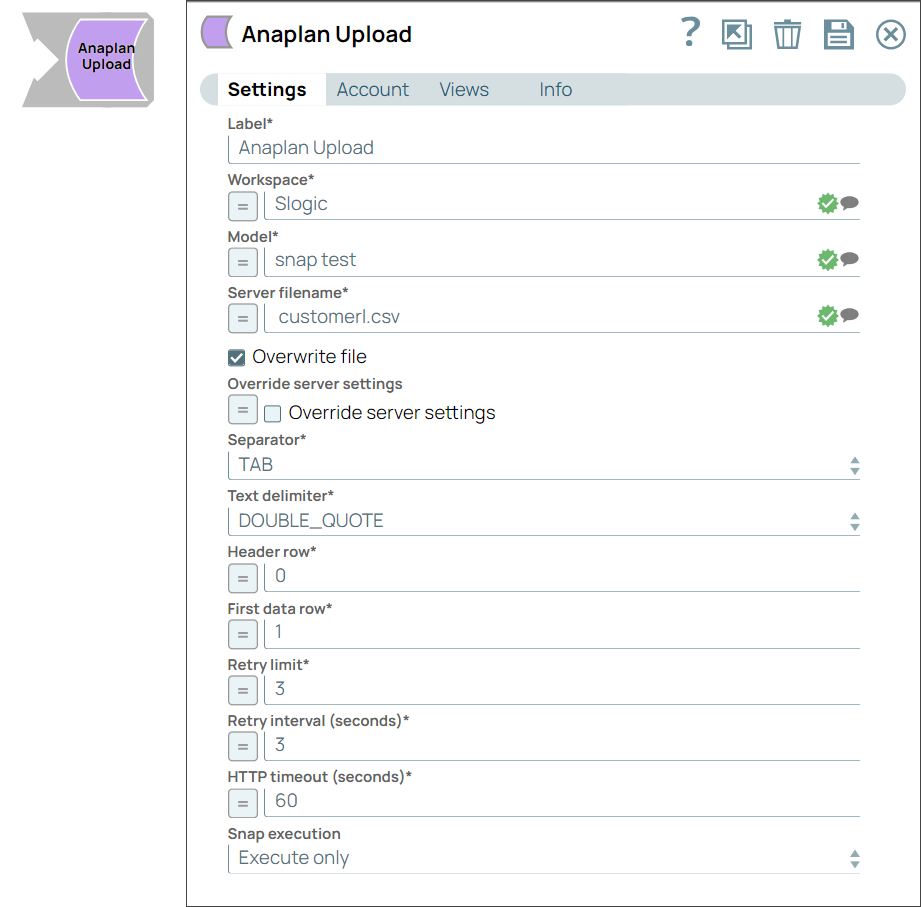Click the suggest bubble beside Workspace field

(849, 203)
